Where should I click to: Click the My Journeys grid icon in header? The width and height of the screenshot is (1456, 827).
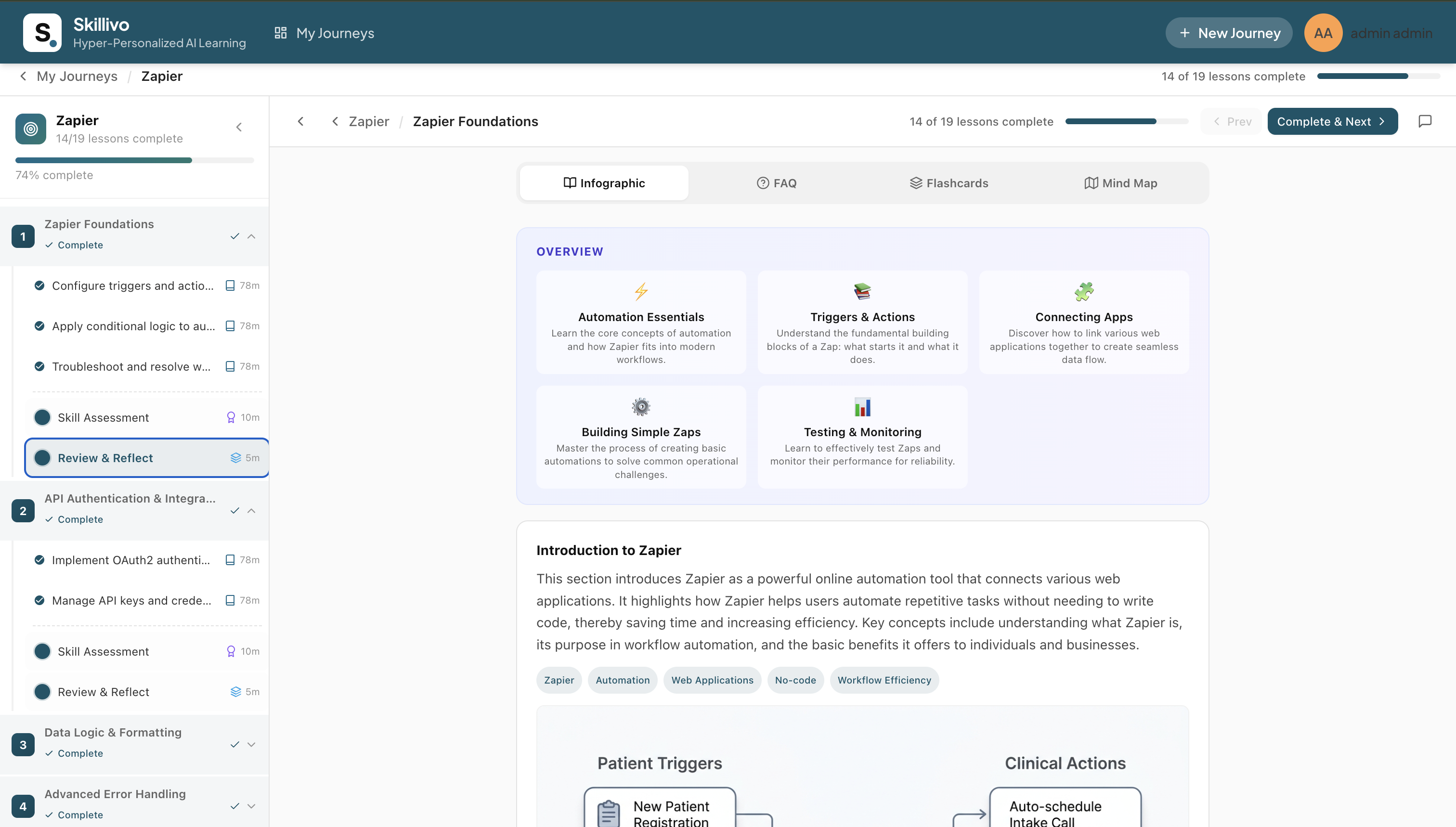click(x=281, y=33)
